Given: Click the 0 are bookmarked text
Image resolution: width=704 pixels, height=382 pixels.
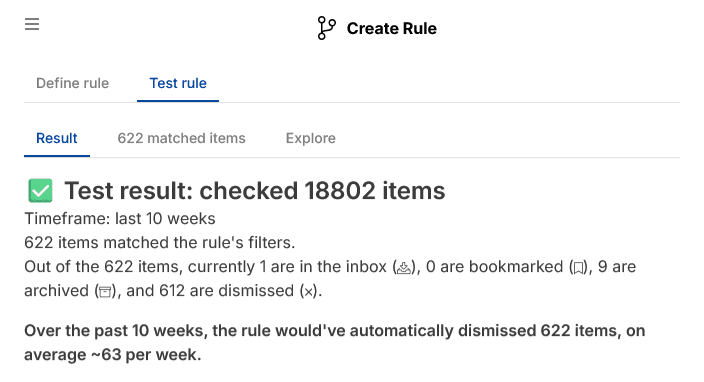Looking at the screenshot, I should click(494, 267).
